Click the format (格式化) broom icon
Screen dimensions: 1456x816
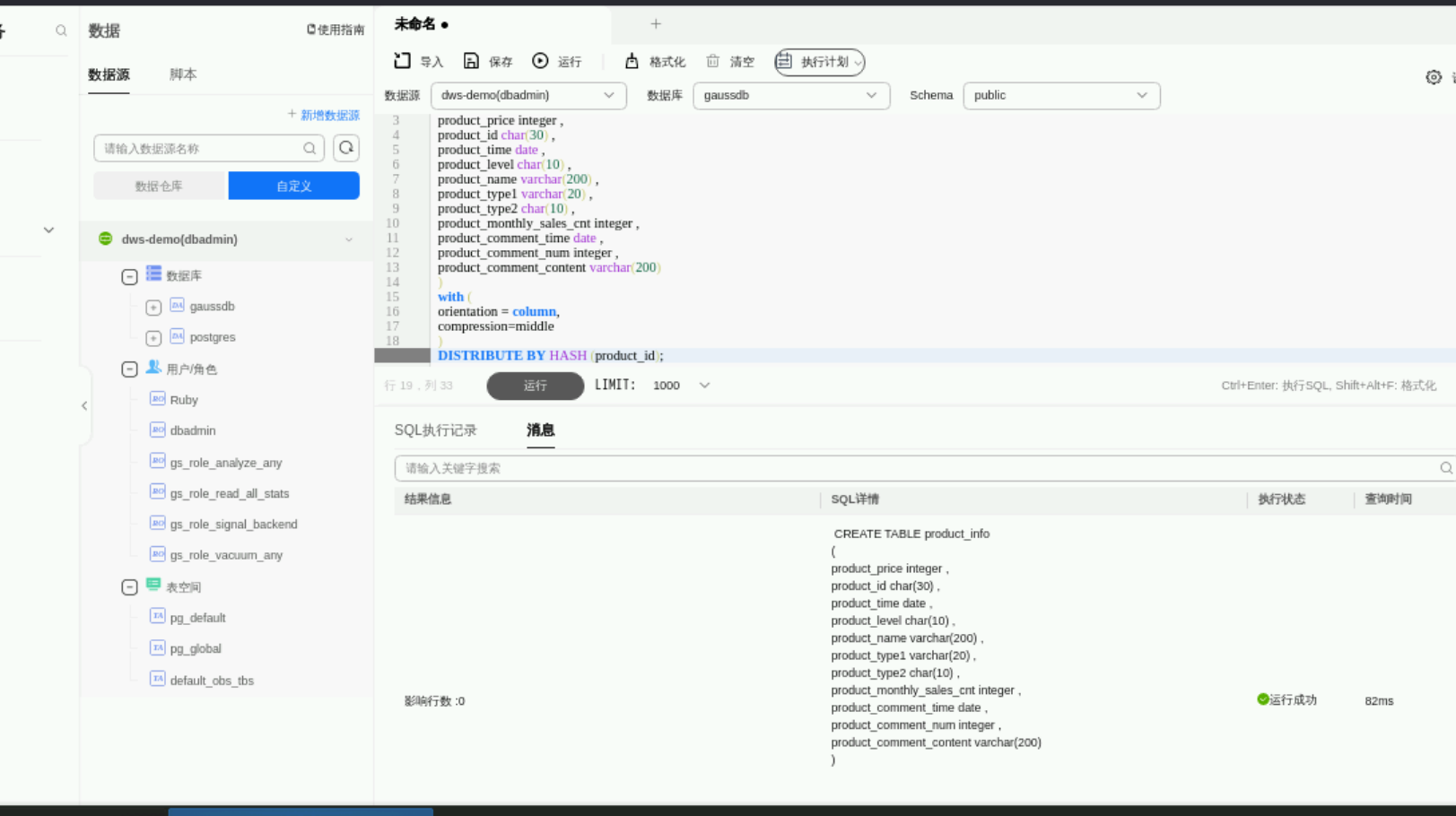(632, 61)
